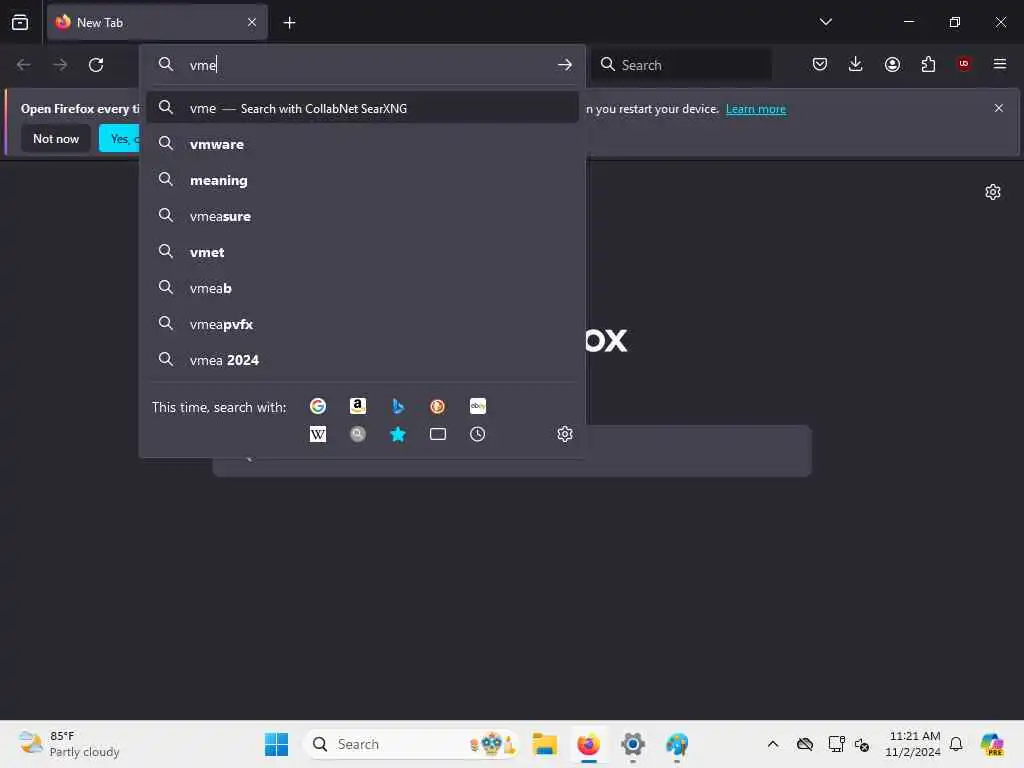Open the Downloads panel
The width and height of the screenshot is (1024, 768).
856,64
